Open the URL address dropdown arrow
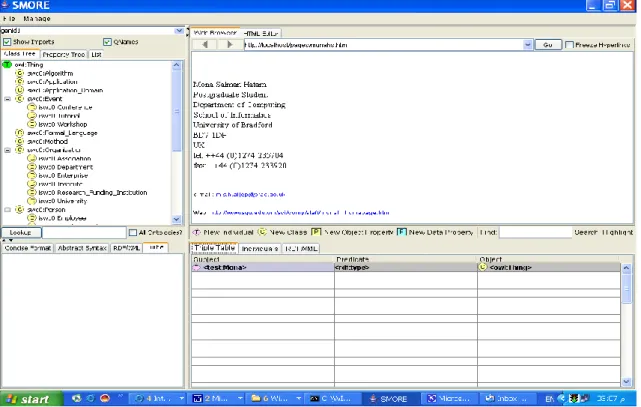The height and width of the screenshot is (407, 641). 528,45
